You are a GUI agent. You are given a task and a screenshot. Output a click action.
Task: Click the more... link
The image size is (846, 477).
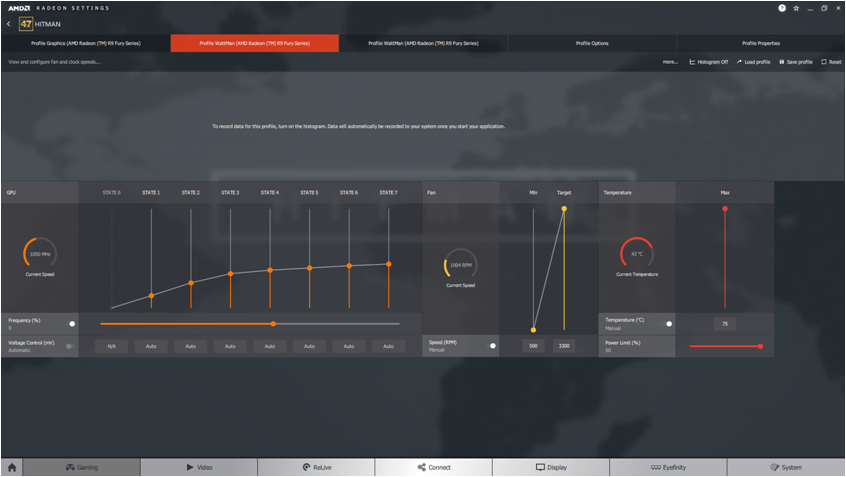tap(670, 62)
